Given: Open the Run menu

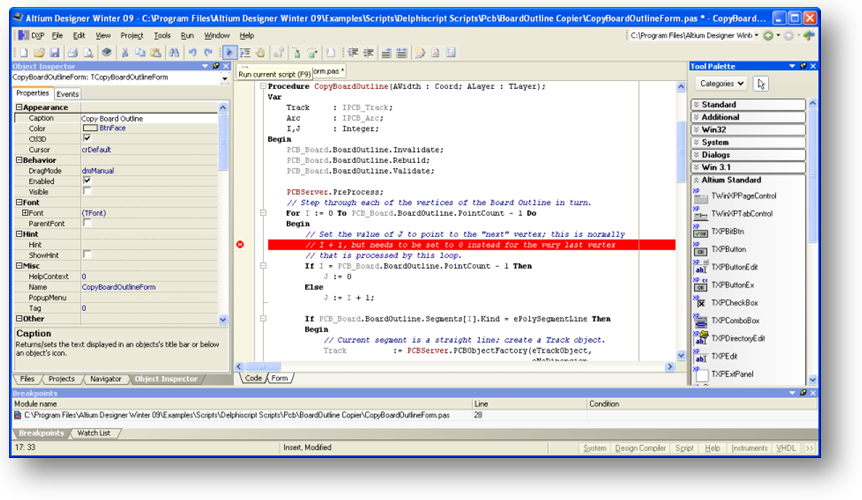Looking at the screenshot, I should [x=187, y=35].
